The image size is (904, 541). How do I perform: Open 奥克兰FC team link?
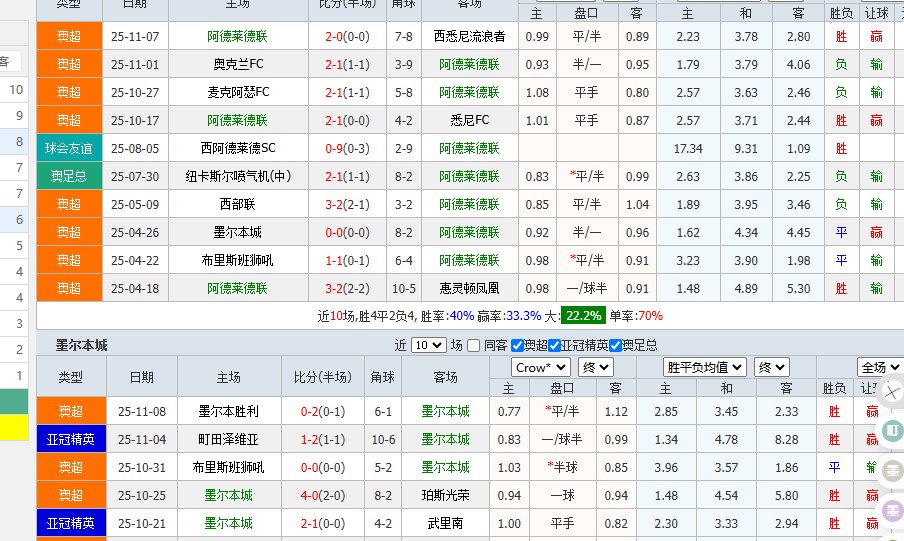coord(238,64)
